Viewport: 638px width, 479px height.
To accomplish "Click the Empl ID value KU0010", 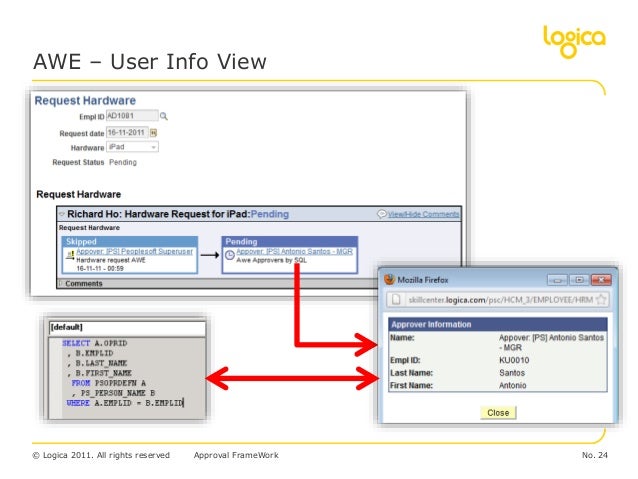I will (514, 360).
